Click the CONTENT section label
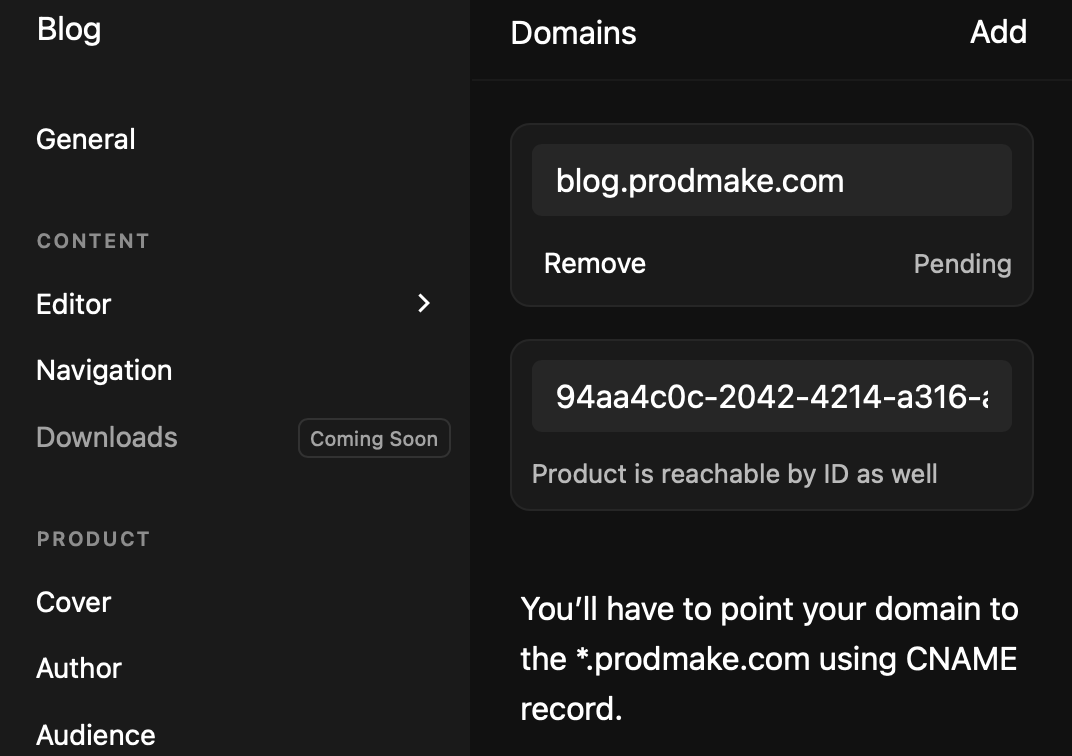Screen dimensions: 1072x756 click(93, 241)
